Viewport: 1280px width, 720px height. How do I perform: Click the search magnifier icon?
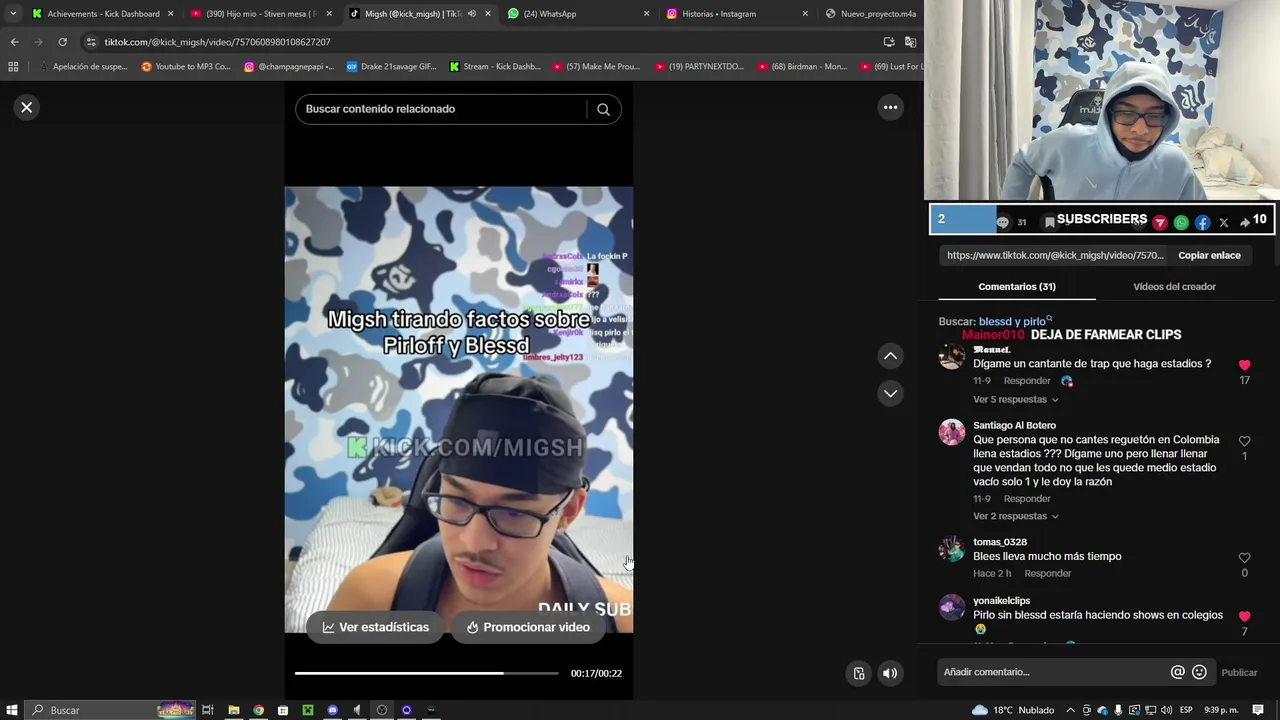pyautogui.click(x=603, y=109)
